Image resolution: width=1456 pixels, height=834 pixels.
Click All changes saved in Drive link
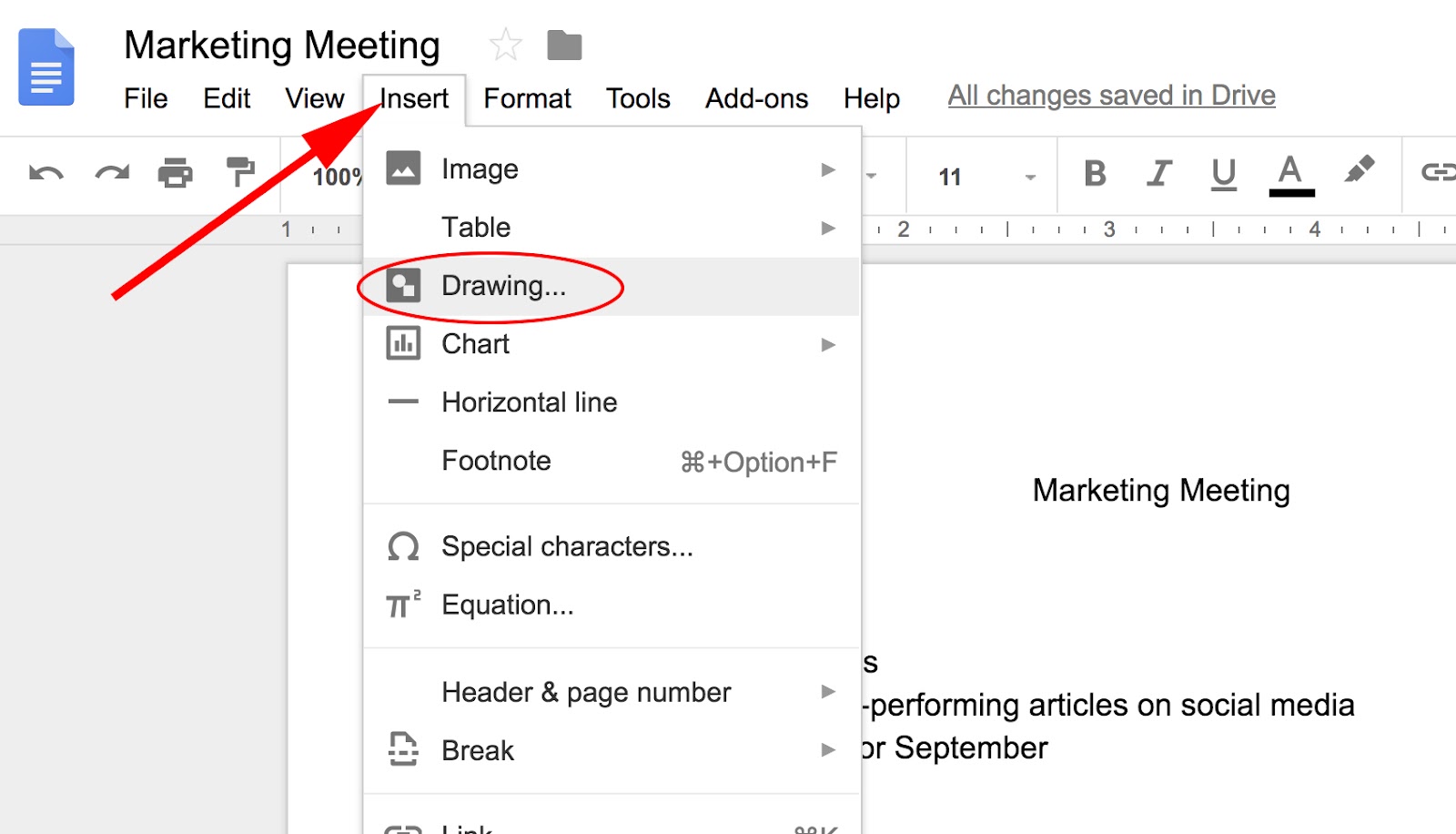1111,96
